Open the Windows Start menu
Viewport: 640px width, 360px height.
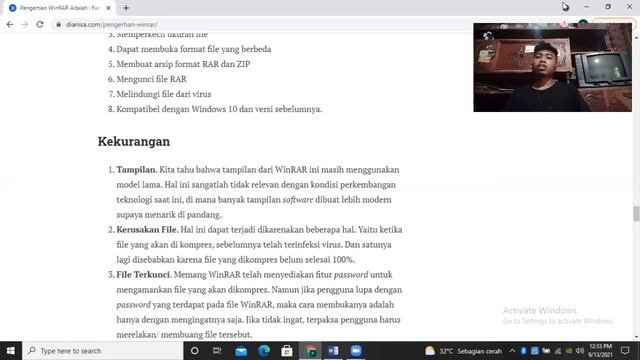point(11,351)
